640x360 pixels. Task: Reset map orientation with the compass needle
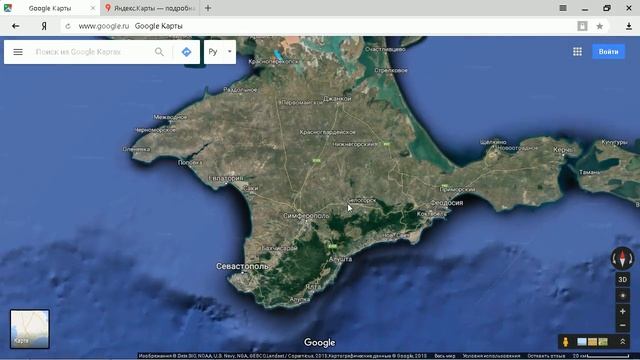[622, 258]
